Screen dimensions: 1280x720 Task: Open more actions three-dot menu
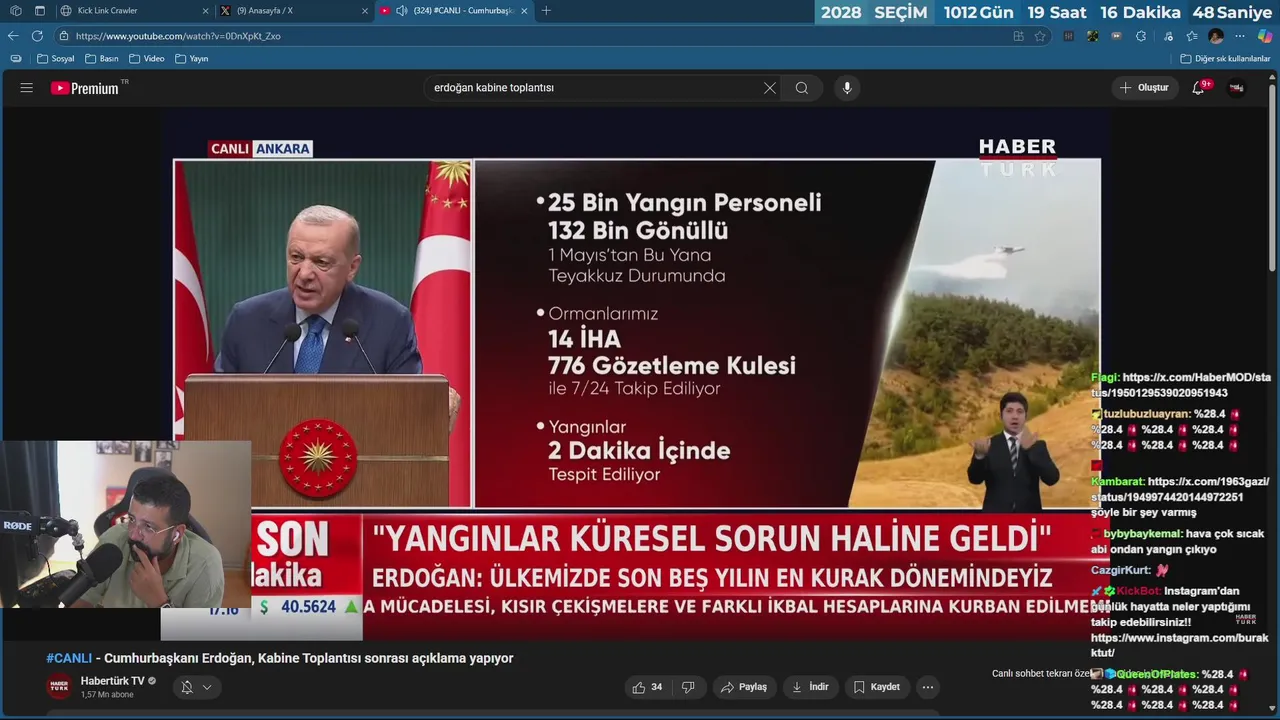(928, 687)
